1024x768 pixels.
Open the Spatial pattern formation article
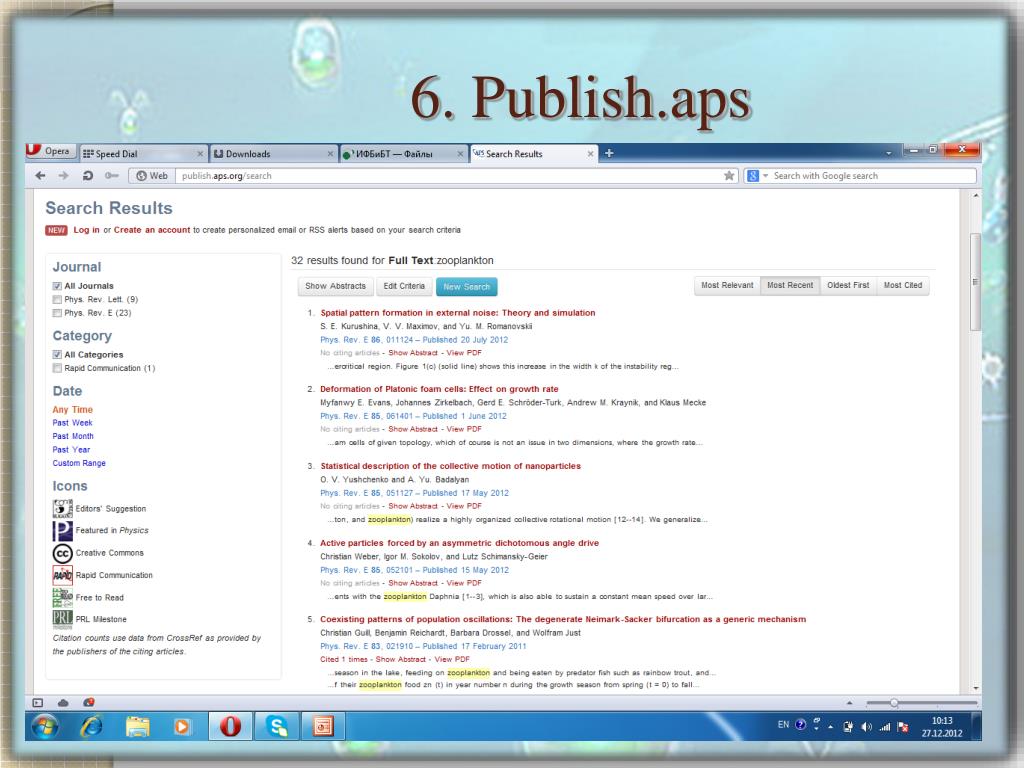[458, 313]
